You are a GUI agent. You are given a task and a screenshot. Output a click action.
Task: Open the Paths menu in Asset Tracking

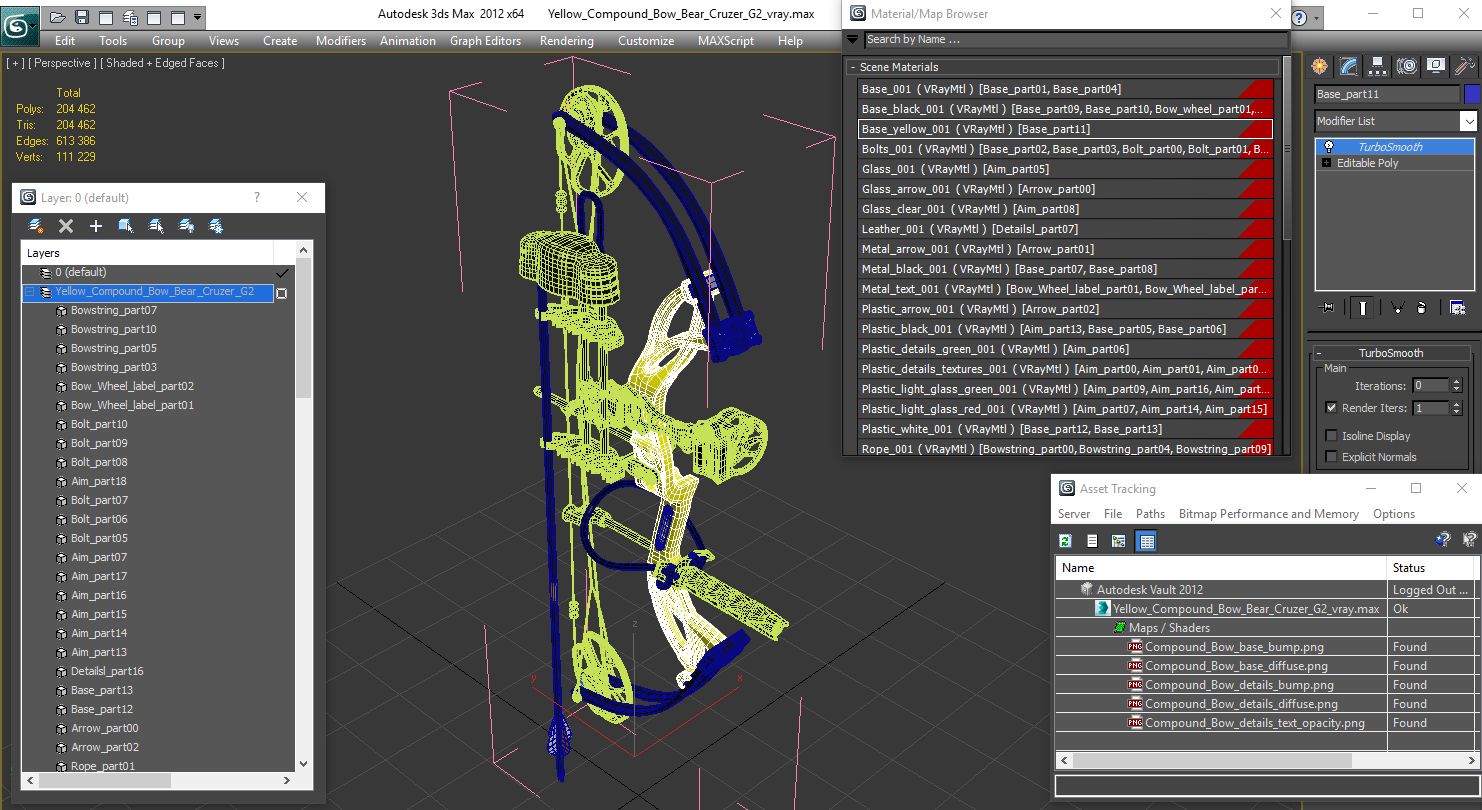(x=1150, y=514)
